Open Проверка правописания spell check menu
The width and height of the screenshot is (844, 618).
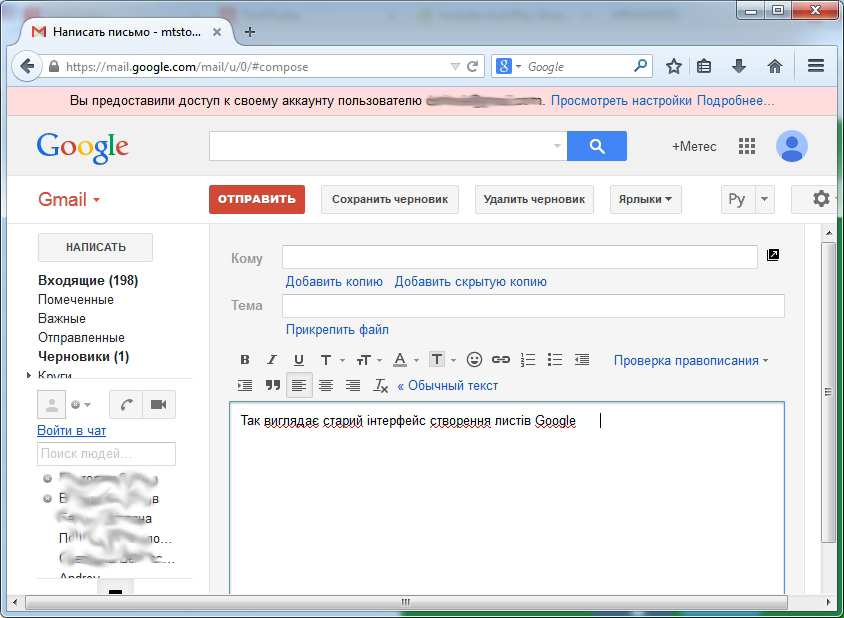click(691, 360)
